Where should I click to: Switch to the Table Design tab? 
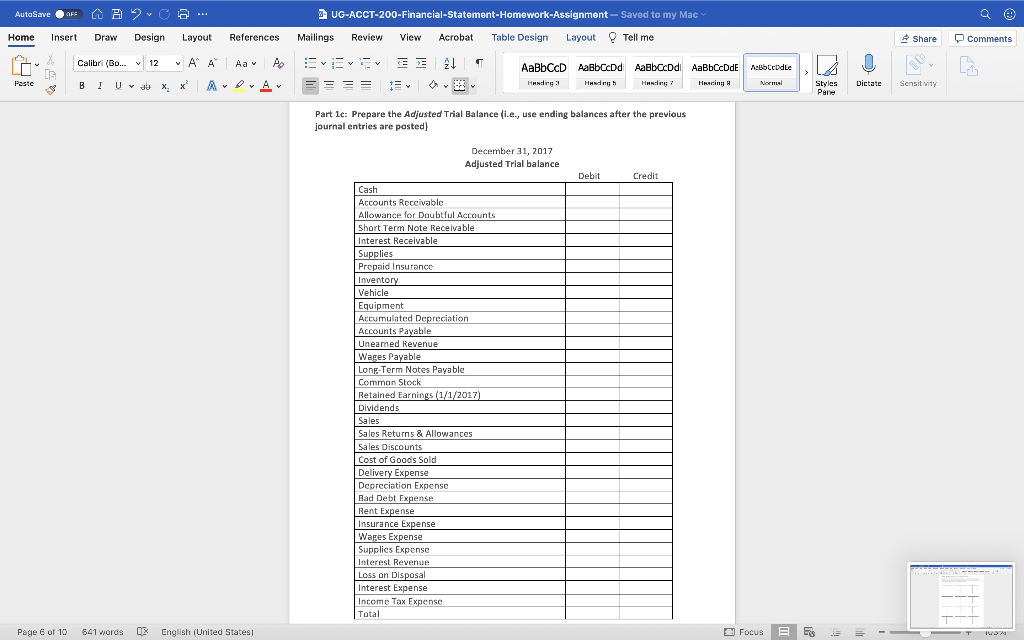(x=519, y=37)
